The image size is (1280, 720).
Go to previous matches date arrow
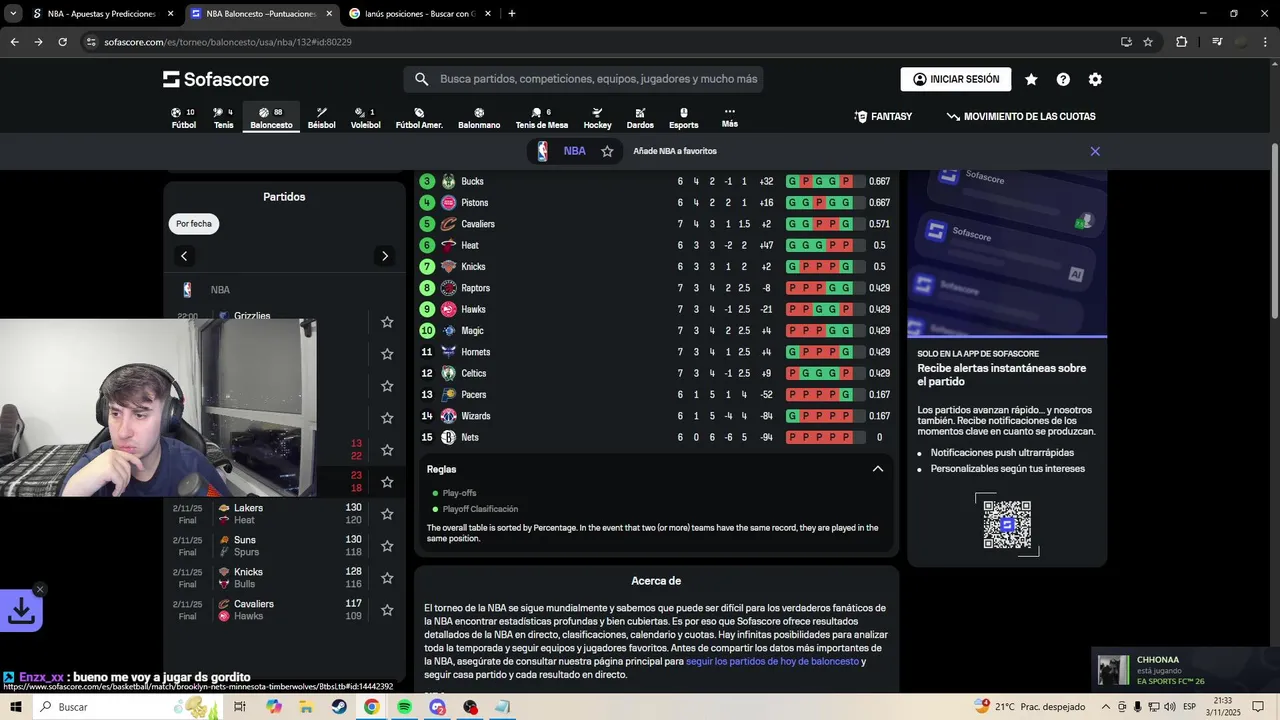(184, 256)
